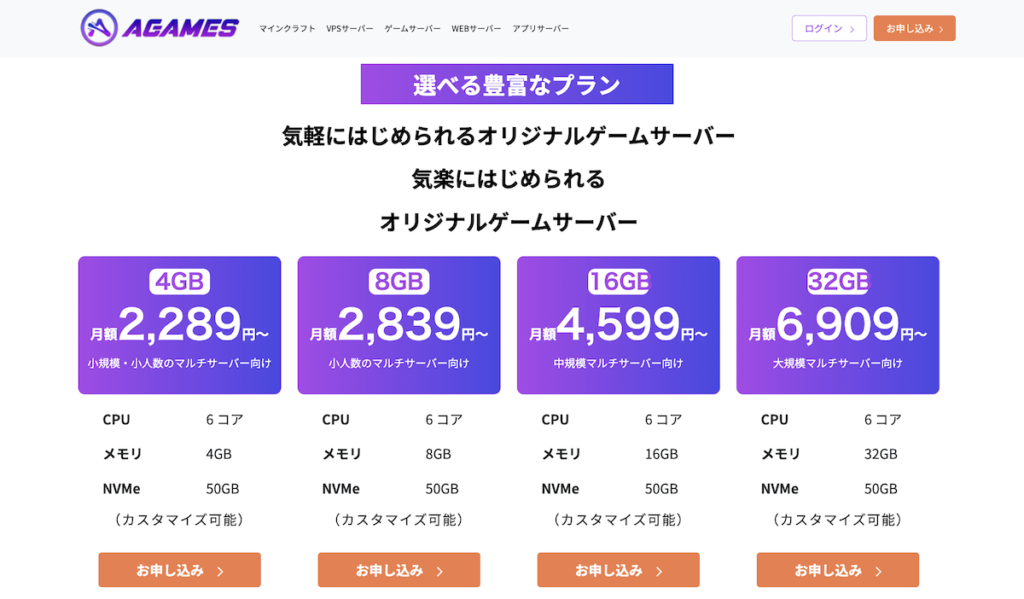Click the arrow icon on the ログイン button
Image resolution: width=1024 pixels, height=599 pixels.
click(850, 29)
